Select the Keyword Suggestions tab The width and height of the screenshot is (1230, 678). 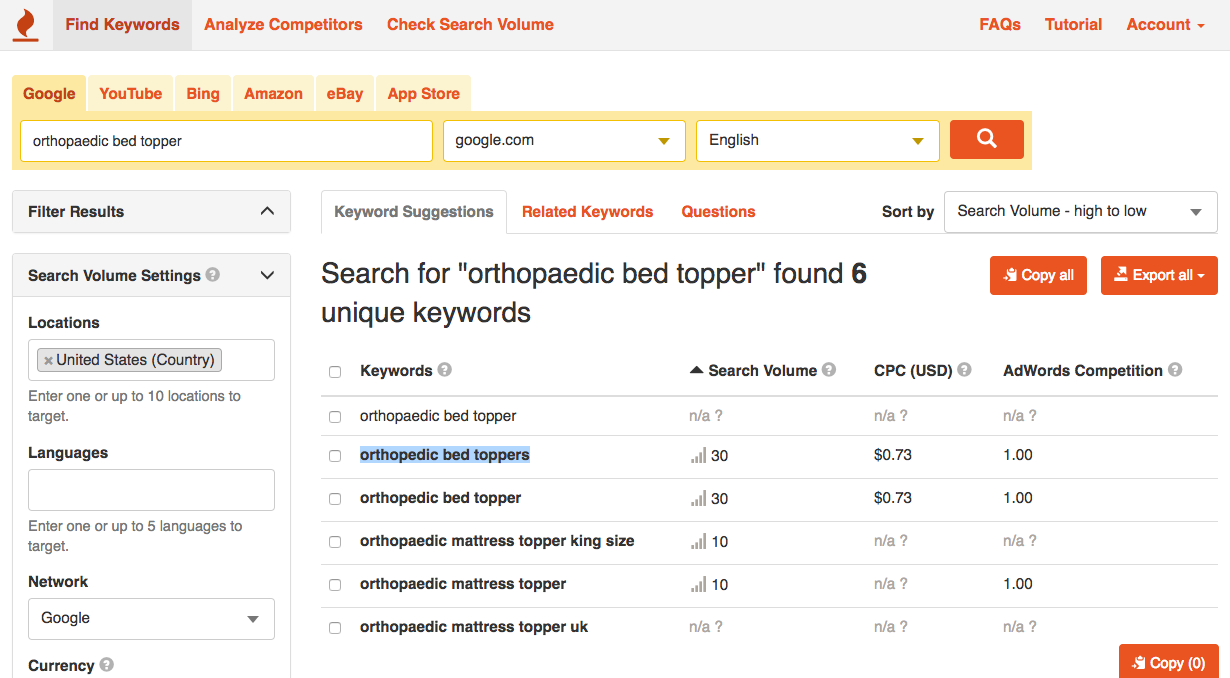click(x=414, y=212)
